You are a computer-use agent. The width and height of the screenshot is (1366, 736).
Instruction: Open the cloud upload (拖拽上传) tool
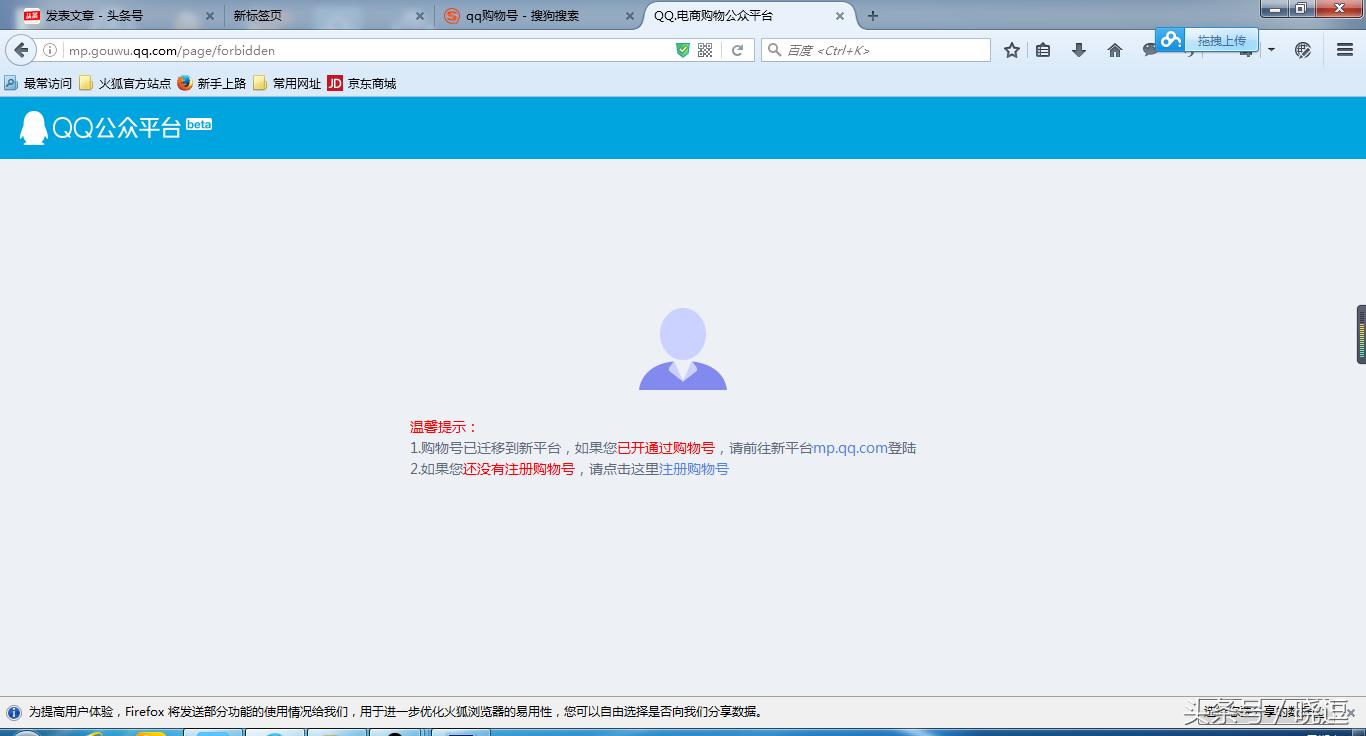click(x=1170, y=40)
